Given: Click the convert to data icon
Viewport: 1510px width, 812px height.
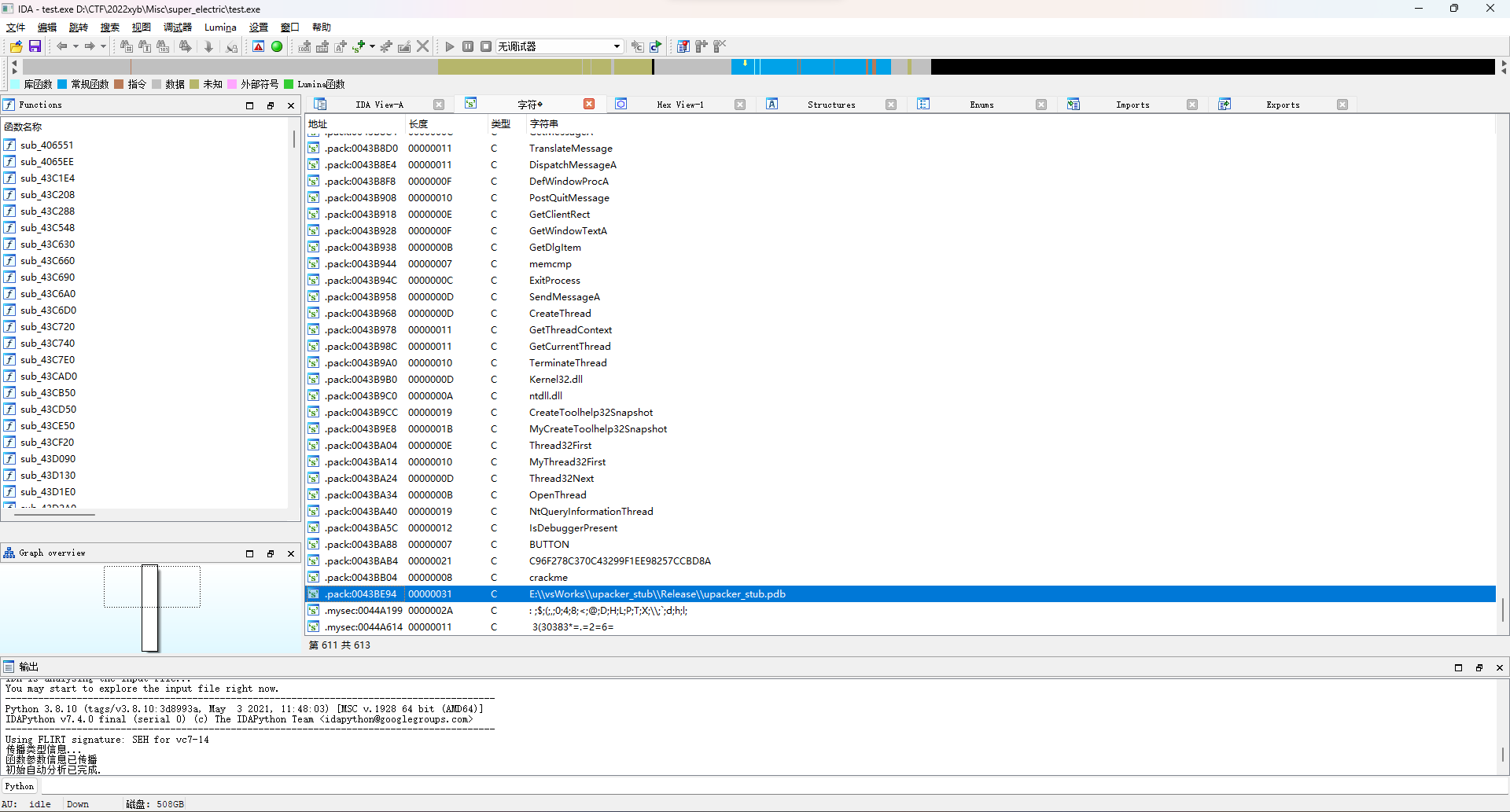Looking at the screenshot, I should (x=322, y=46).
